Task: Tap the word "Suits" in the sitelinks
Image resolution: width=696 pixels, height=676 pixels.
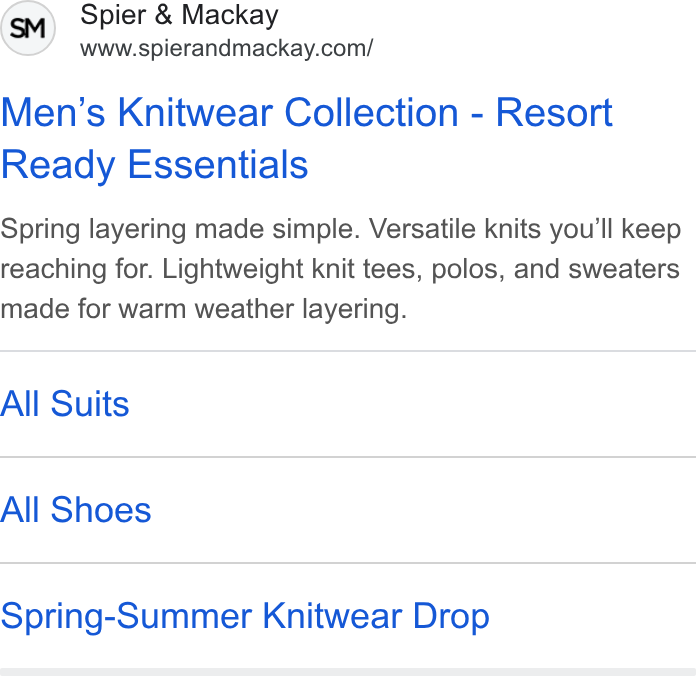Action: point(90,403)
